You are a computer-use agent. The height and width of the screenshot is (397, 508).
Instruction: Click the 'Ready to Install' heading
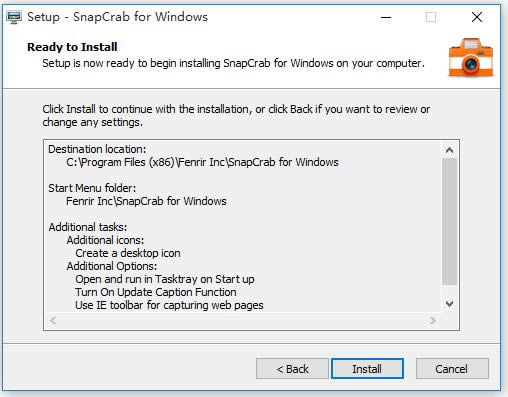click(72, 47)
